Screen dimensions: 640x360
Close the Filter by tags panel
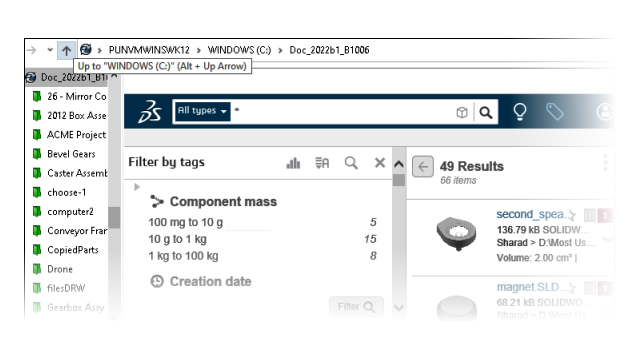(x=380, y=163)
